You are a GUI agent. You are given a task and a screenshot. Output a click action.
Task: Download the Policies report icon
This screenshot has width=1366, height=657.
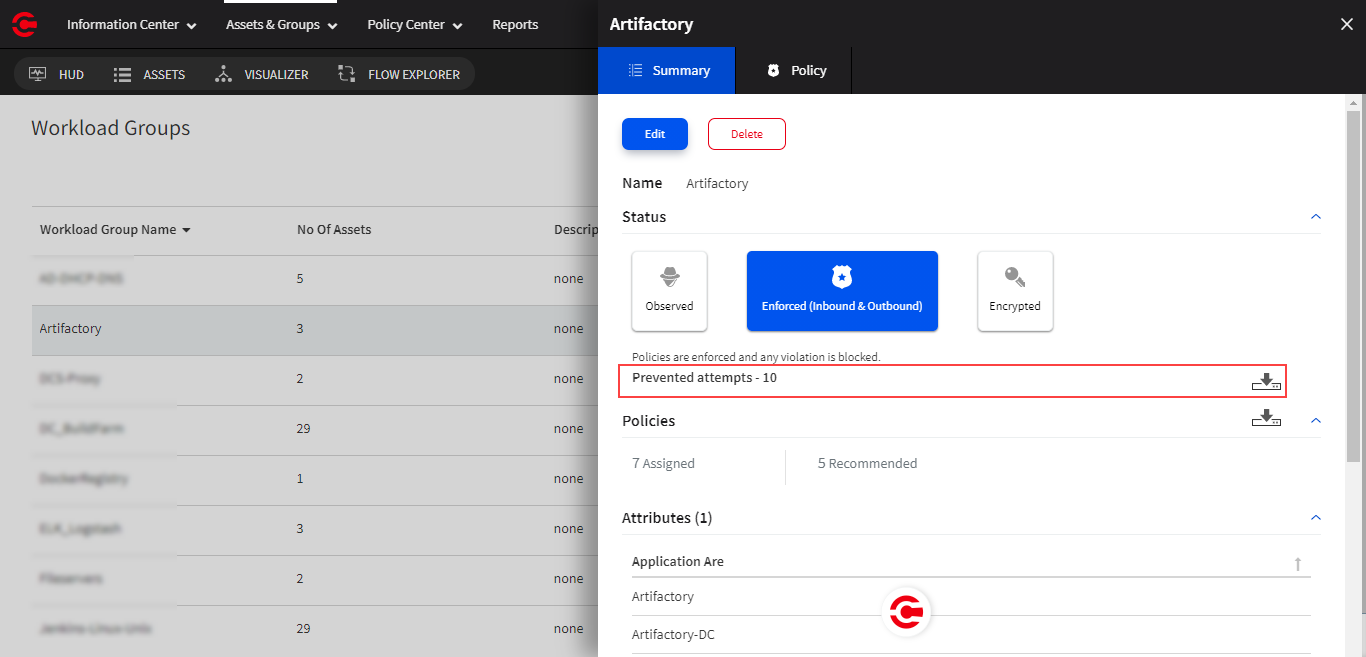[1266, 418]
